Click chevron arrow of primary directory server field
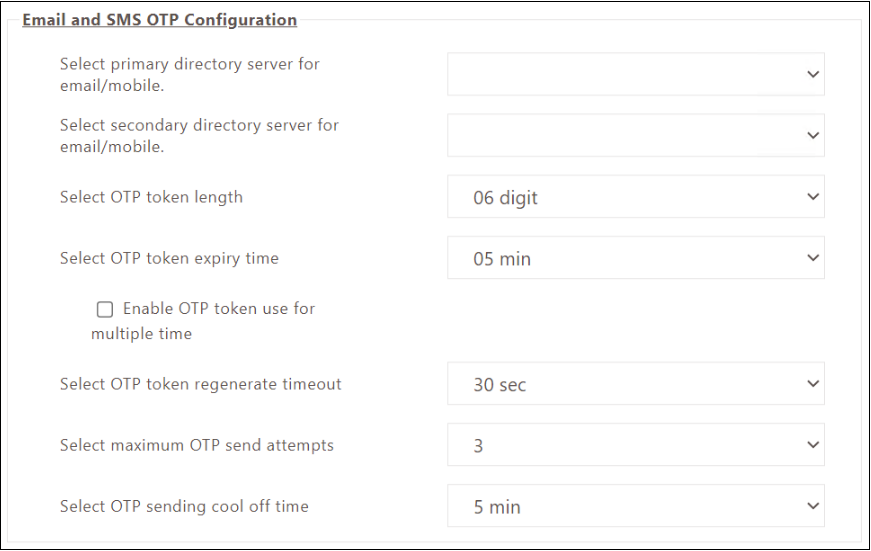Viewport: 871px width, 551px height. (x=813, y=74)
